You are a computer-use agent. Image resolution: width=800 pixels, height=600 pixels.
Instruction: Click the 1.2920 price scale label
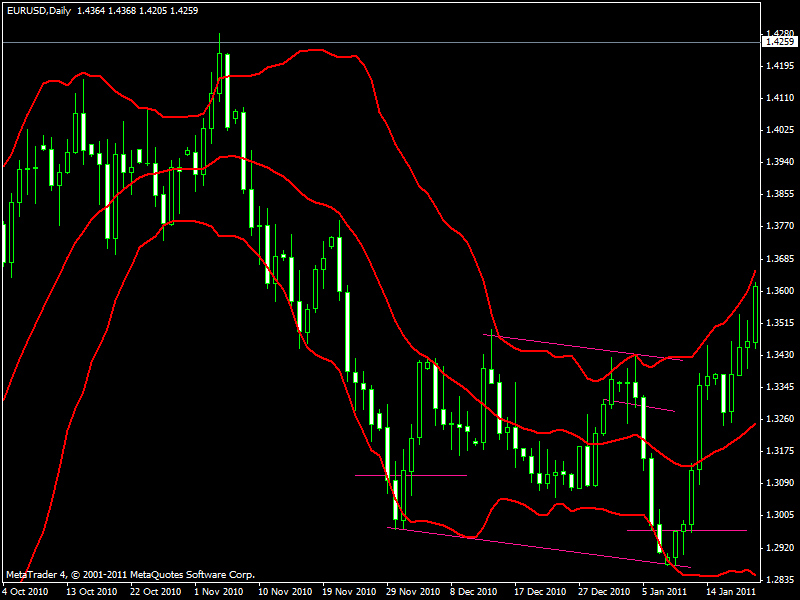point(780,547)
